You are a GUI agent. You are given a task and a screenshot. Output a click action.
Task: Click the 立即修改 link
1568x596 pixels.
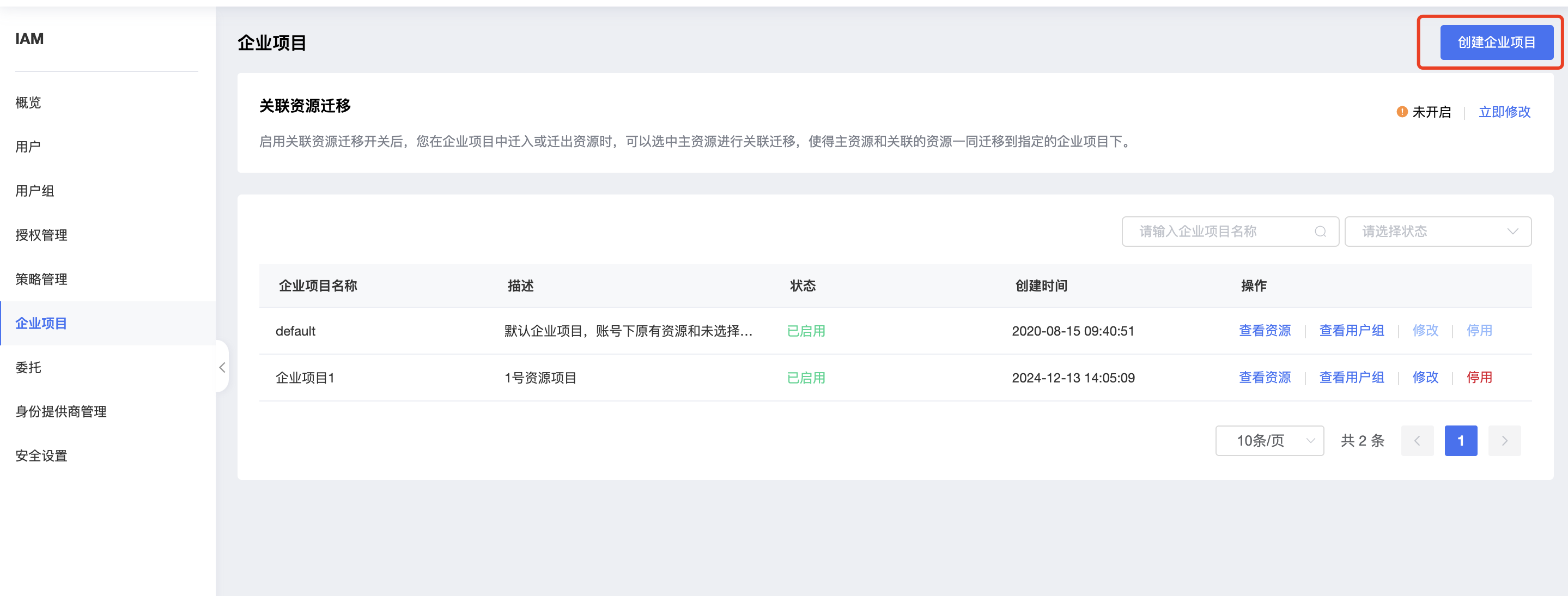coord(1504,112)
